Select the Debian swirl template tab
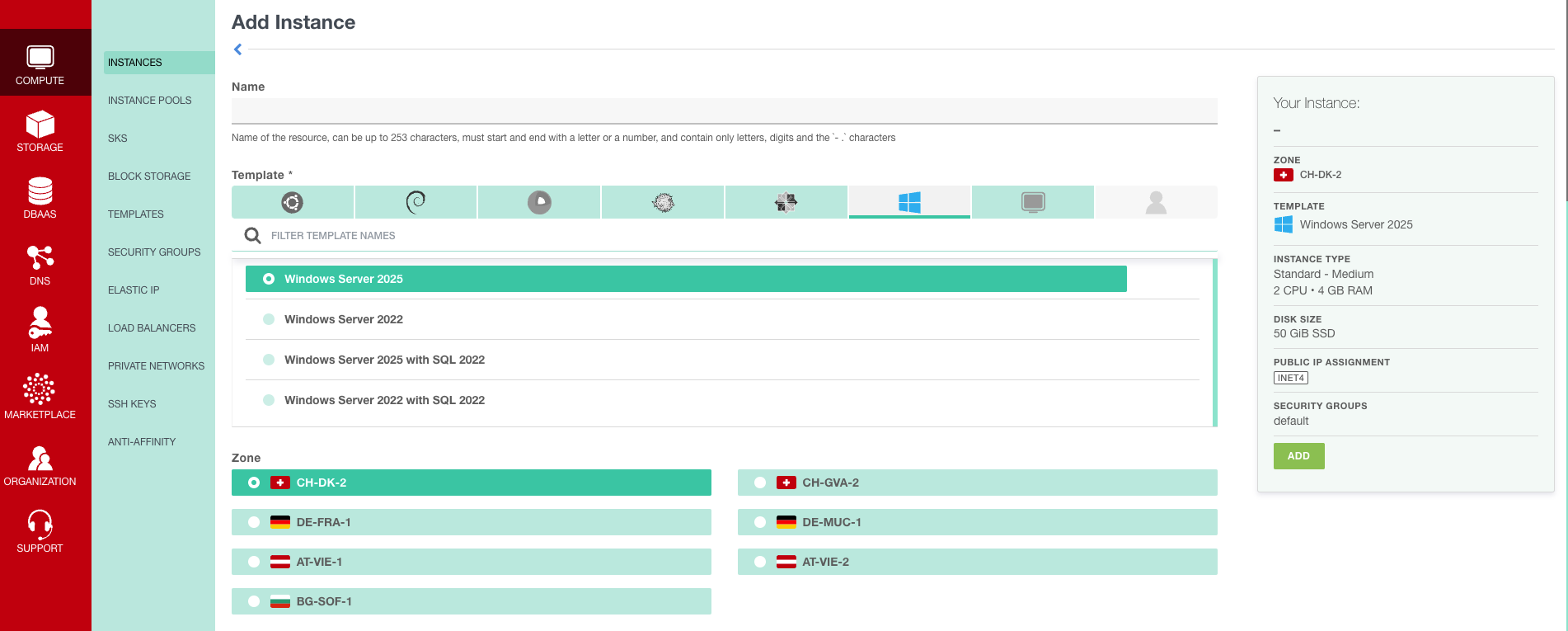Screen dimensions: 1568x631 (x=415, y=202)
